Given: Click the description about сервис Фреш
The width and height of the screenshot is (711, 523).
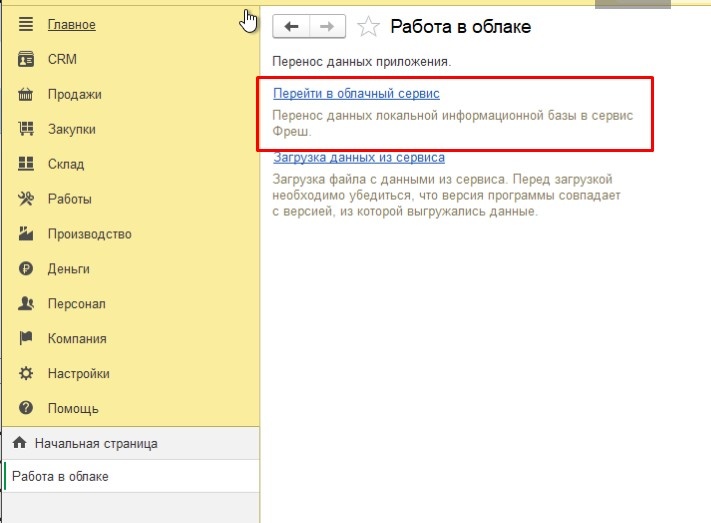Looking at the screenshot, I should (x=453, y=123).
